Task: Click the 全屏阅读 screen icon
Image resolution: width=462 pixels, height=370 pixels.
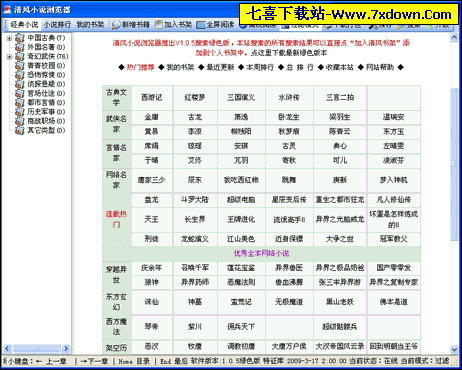Action: click(201, 25)
